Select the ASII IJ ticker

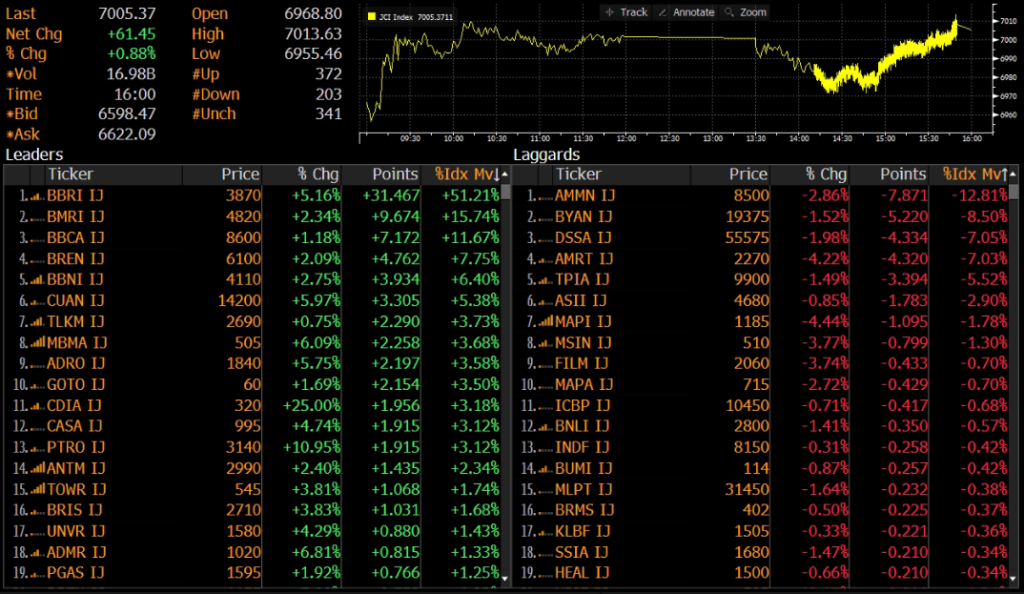tap(581, 301)
